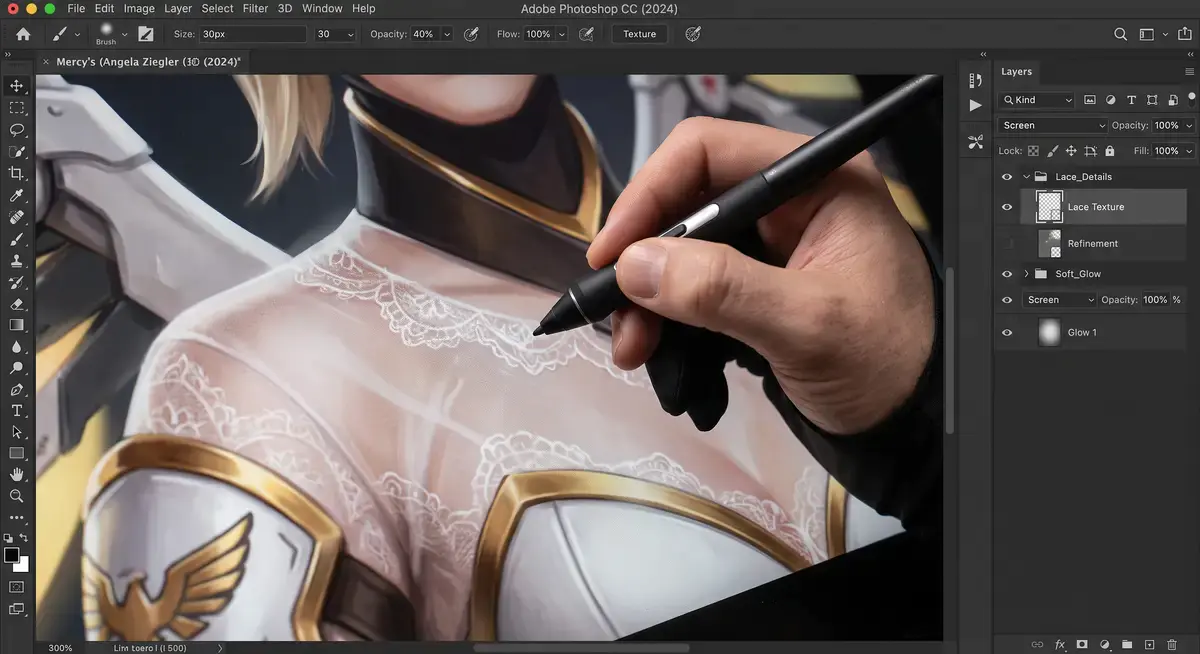
Task: Select the Pen tool
Action: point(17,390)
